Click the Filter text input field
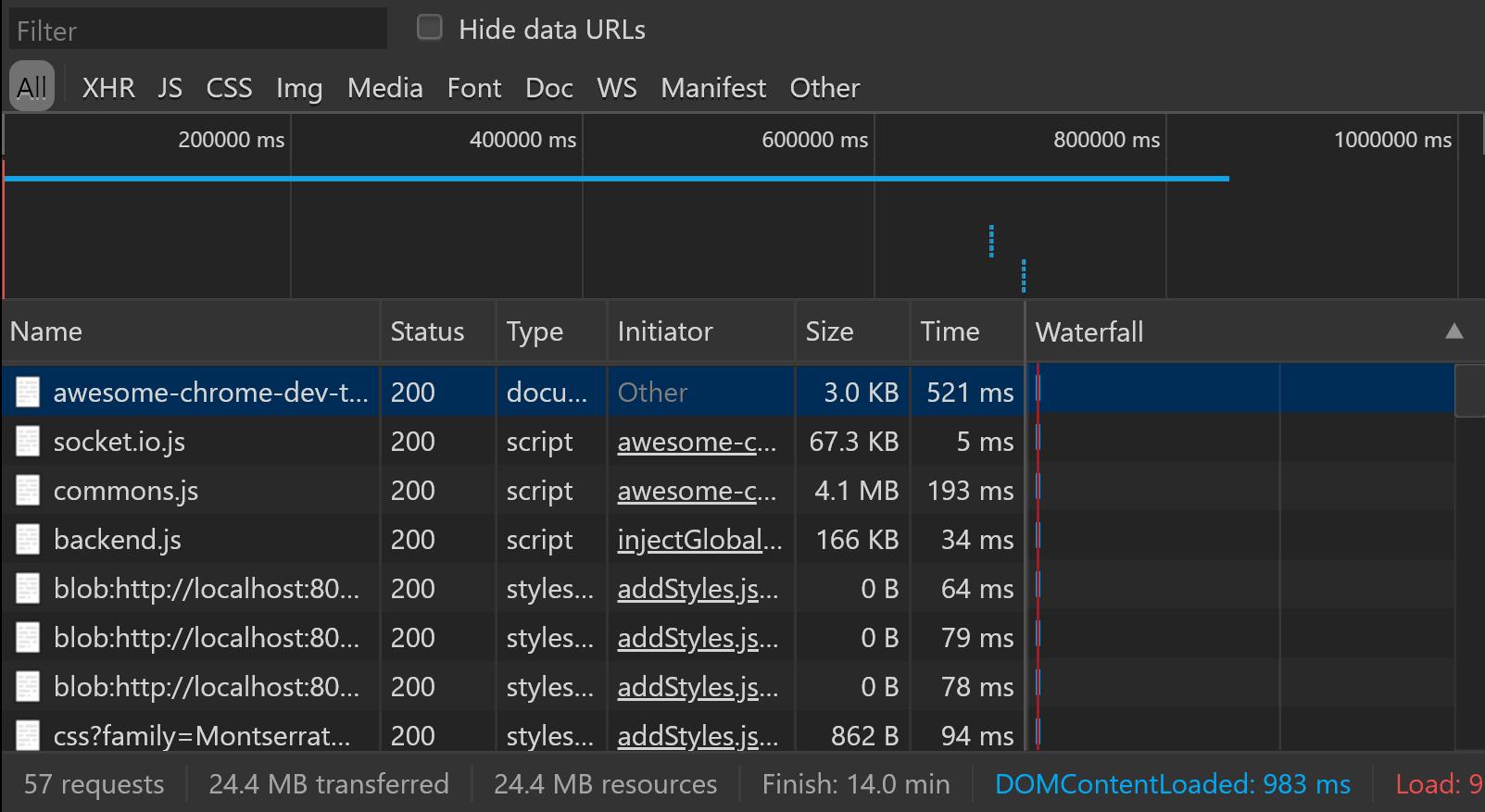1485x812 pixels. tap(198, 31)
